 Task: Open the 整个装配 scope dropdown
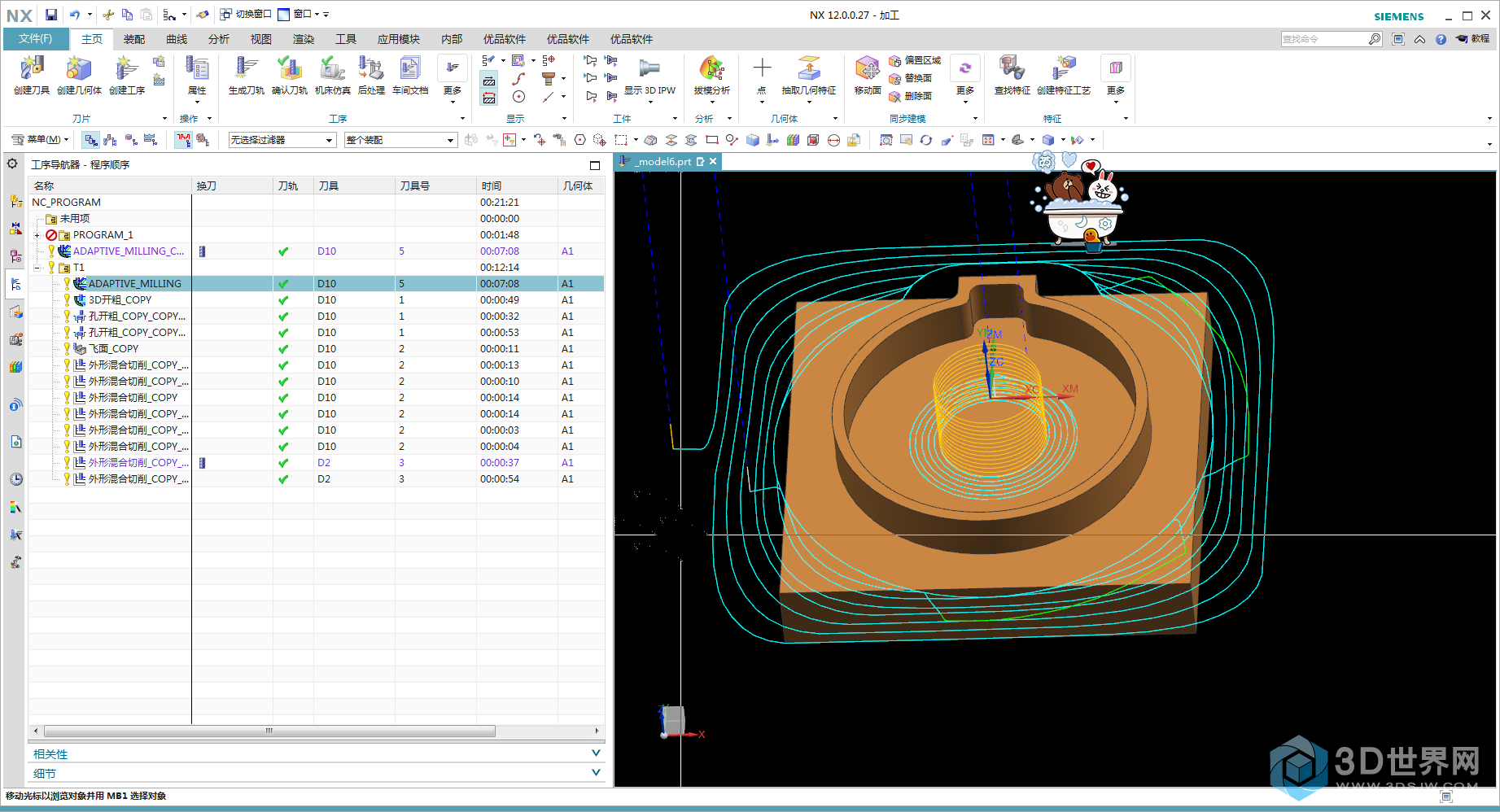click(x=400, y=140)
